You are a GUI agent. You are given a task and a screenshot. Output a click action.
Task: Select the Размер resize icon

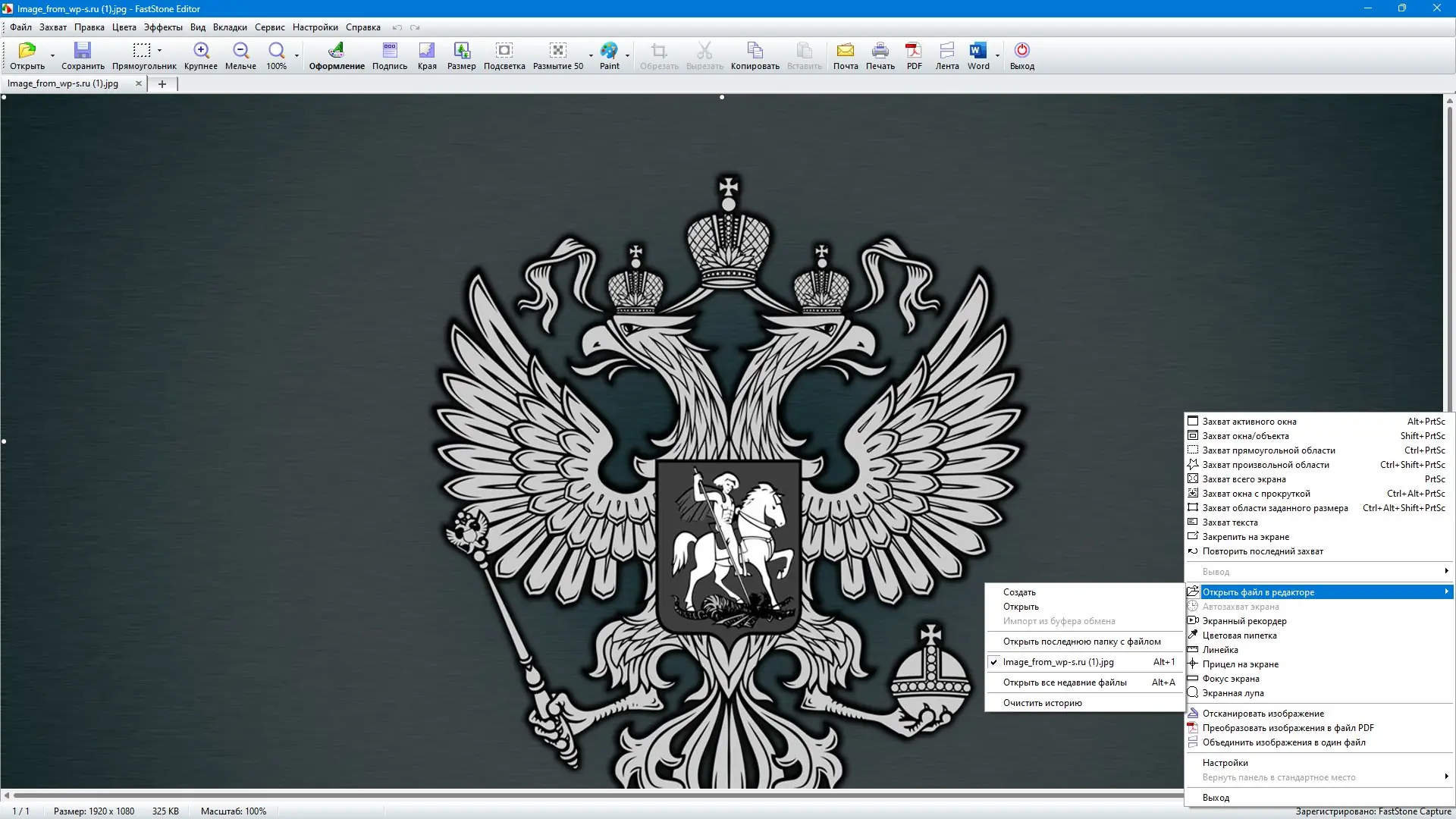[x=461, y=55]
